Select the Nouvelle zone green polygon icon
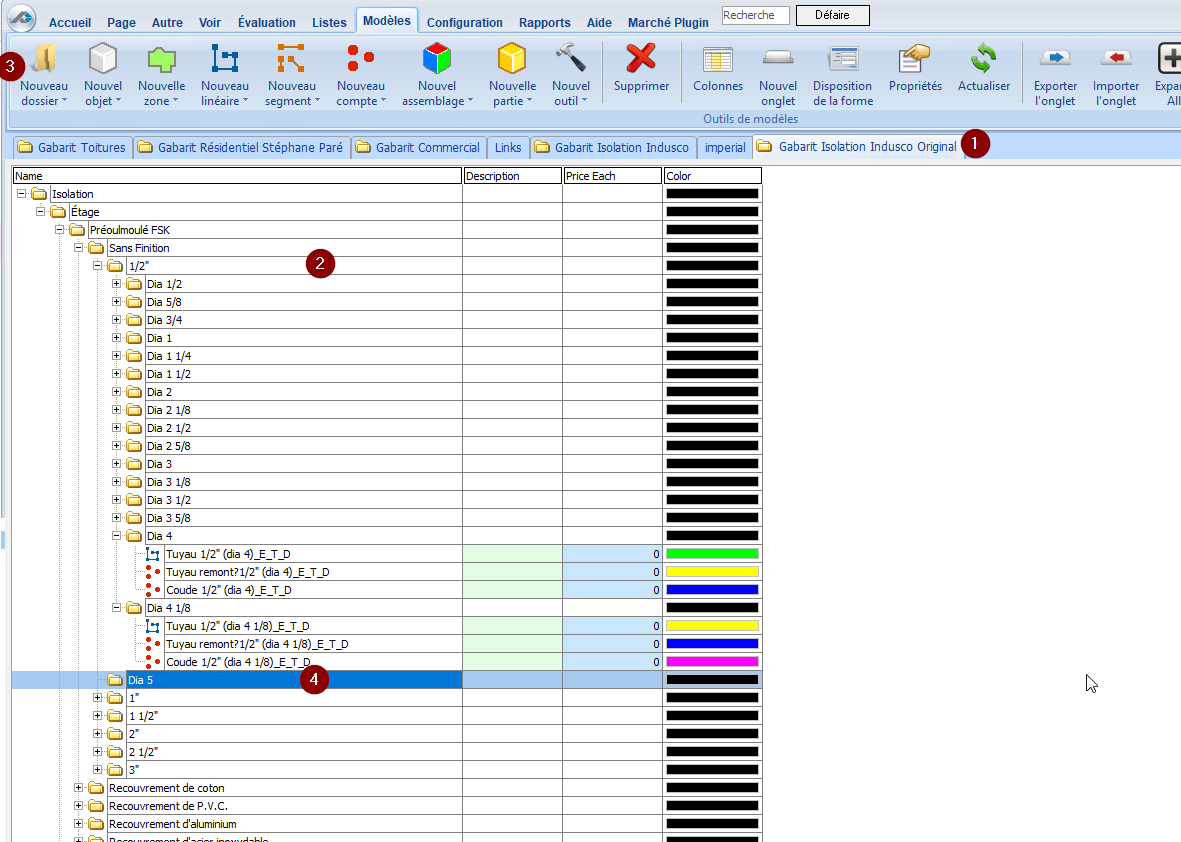Viewport: 1181px width, 842px height. click(x=161, y=60)
